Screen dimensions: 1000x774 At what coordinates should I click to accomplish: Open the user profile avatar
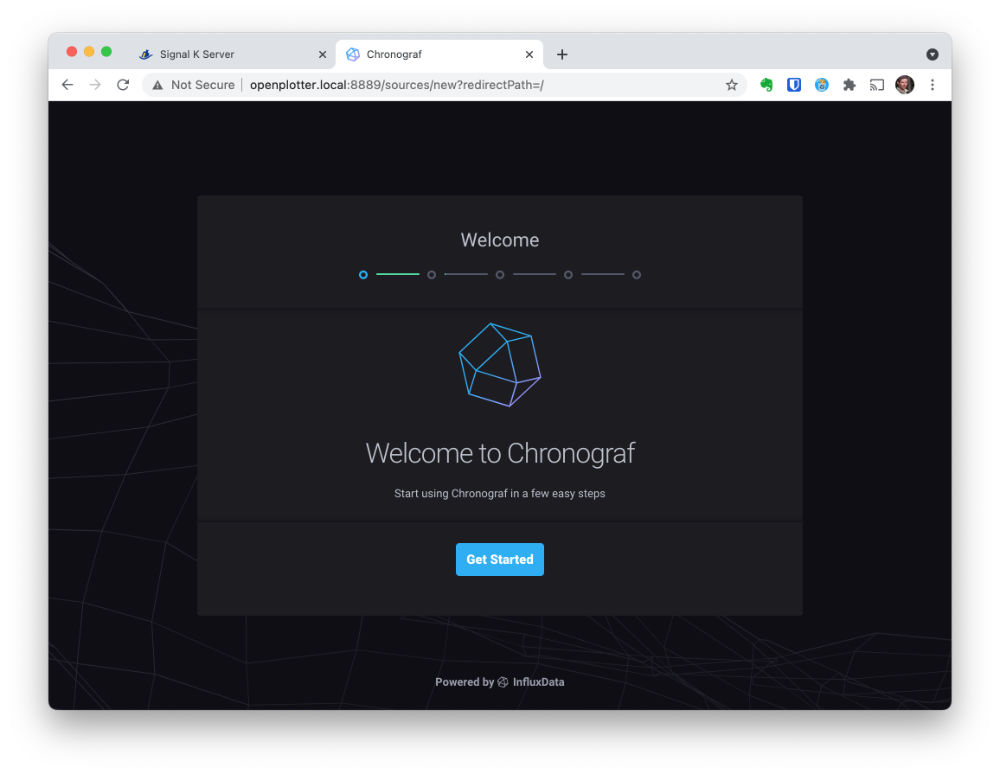[904, 85]
